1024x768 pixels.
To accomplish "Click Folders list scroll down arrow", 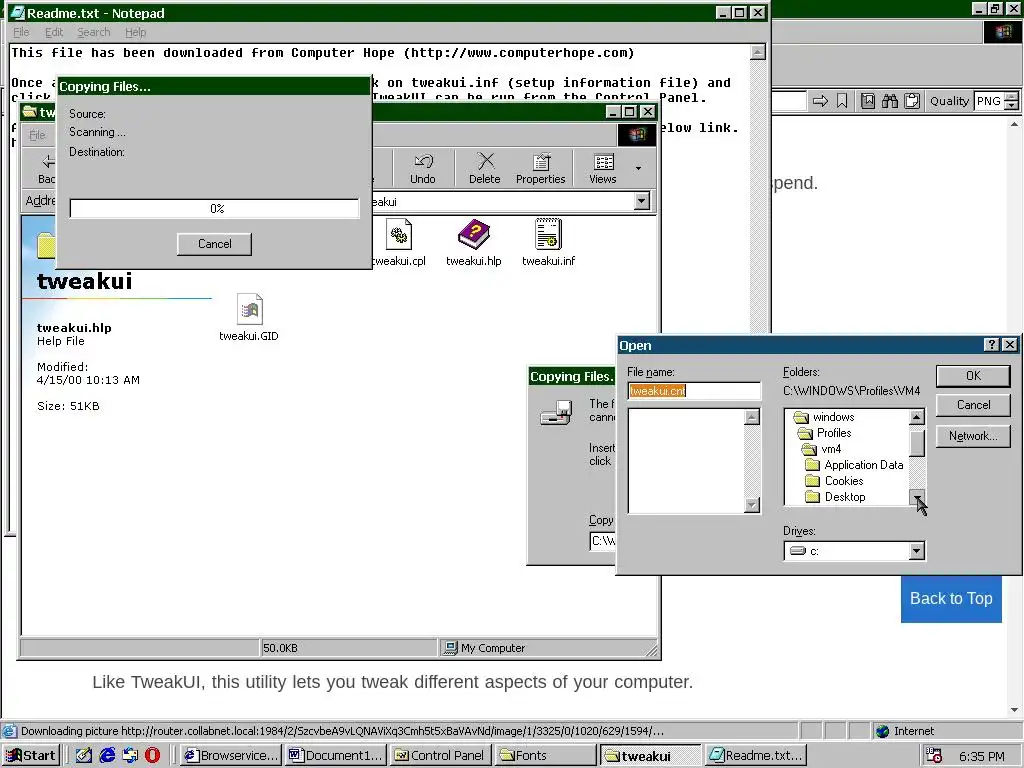I will 917,498.
